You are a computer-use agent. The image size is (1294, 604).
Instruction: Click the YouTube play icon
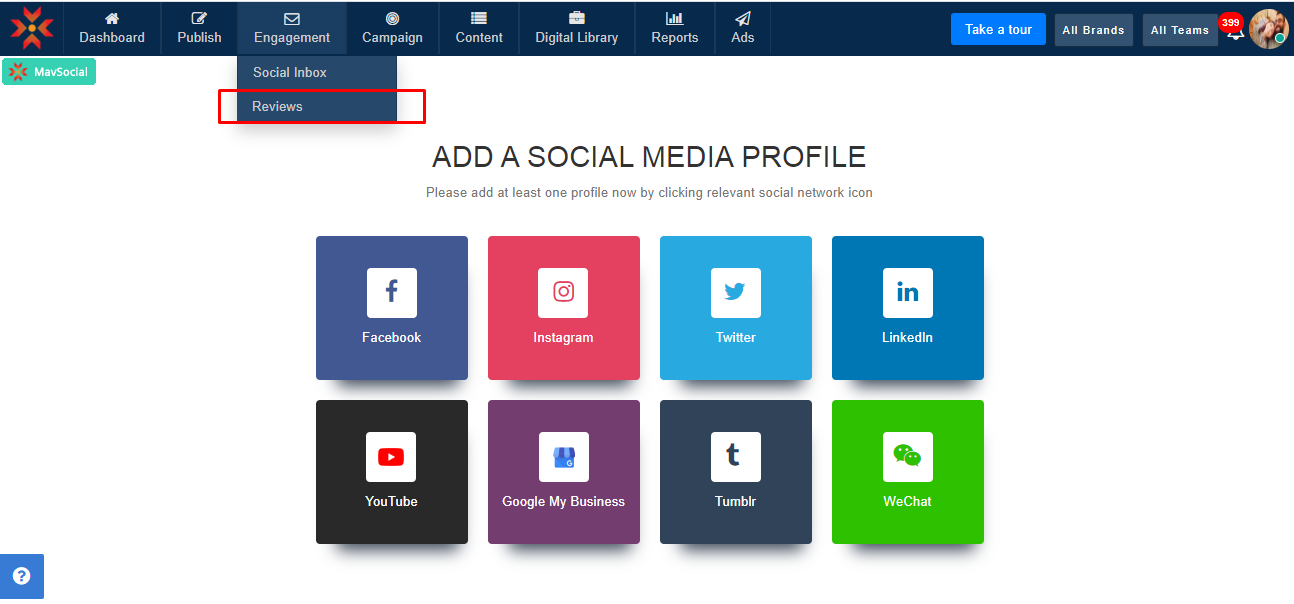(391, 457)
